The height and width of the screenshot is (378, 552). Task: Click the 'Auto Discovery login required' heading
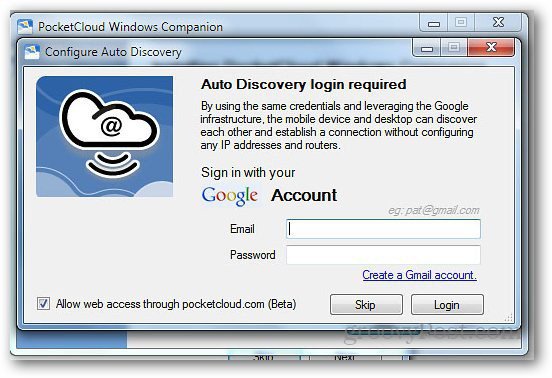pos(303,84)
